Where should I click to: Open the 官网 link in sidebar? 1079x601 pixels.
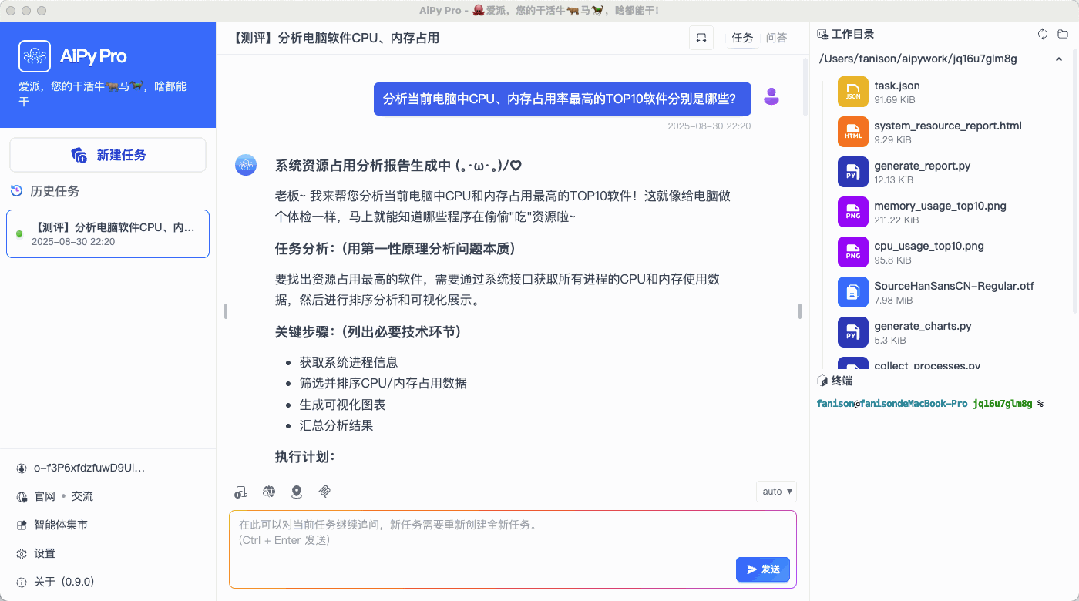pos(41,495)
